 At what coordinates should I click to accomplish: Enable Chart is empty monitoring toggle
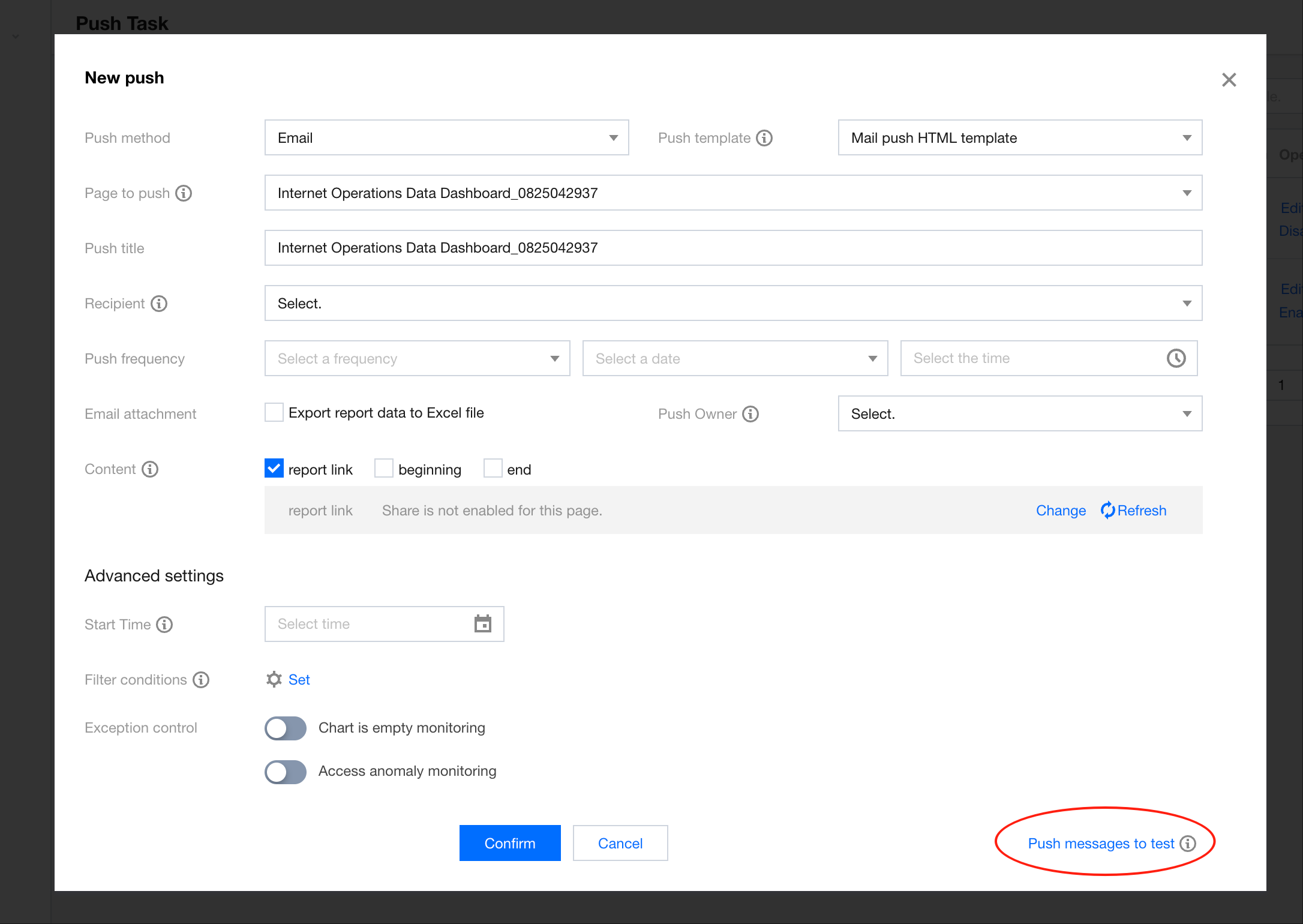coord(286,728)
